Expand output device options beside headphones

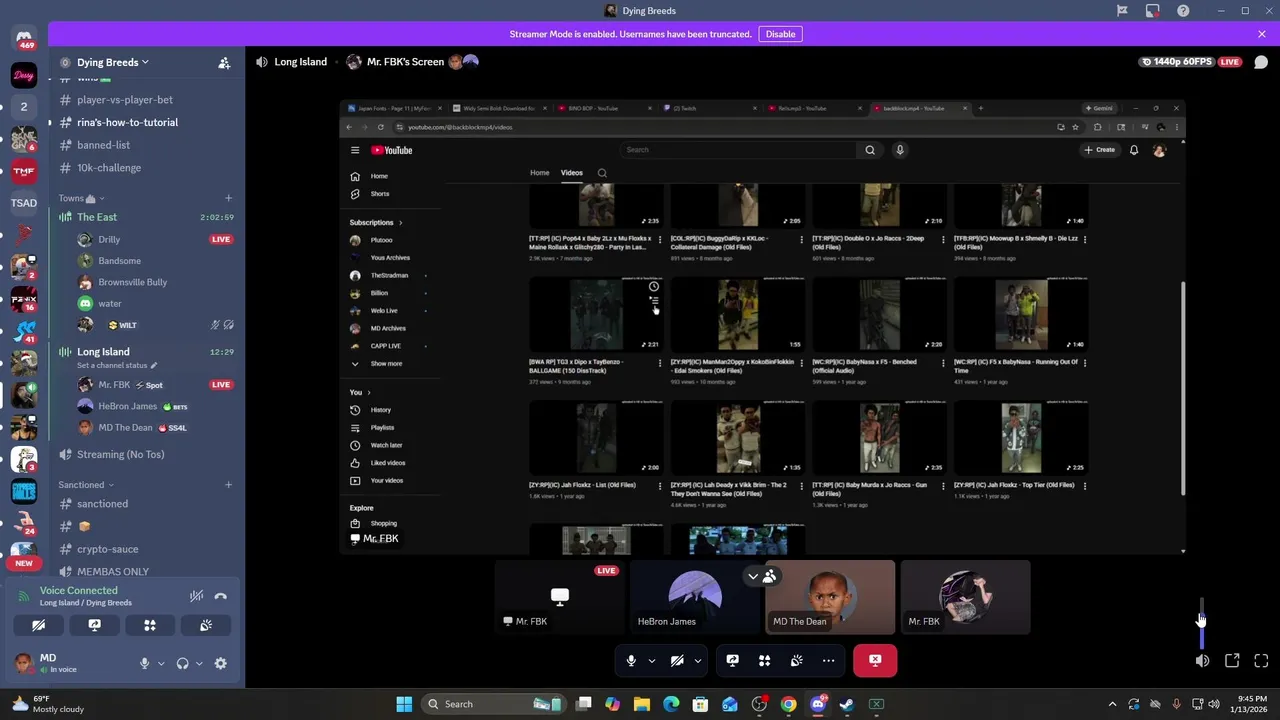pos(199,663)
